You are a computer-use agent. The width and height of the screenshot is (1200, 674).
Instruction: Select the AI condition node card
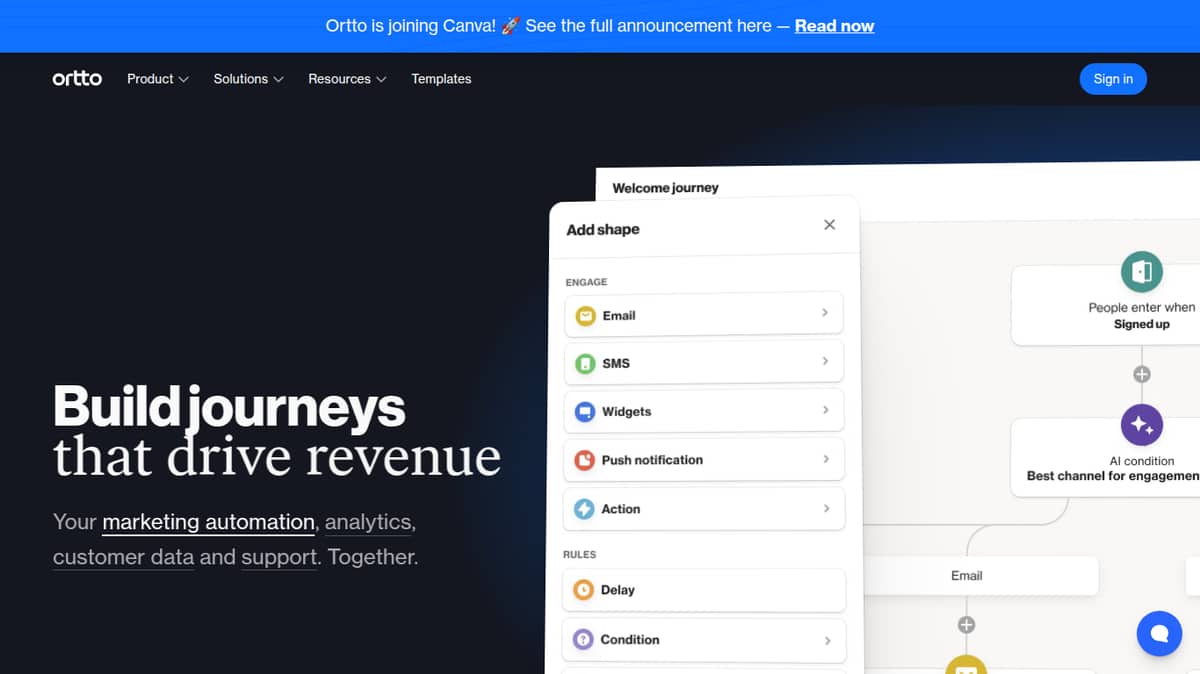(x=1106, y=460)
